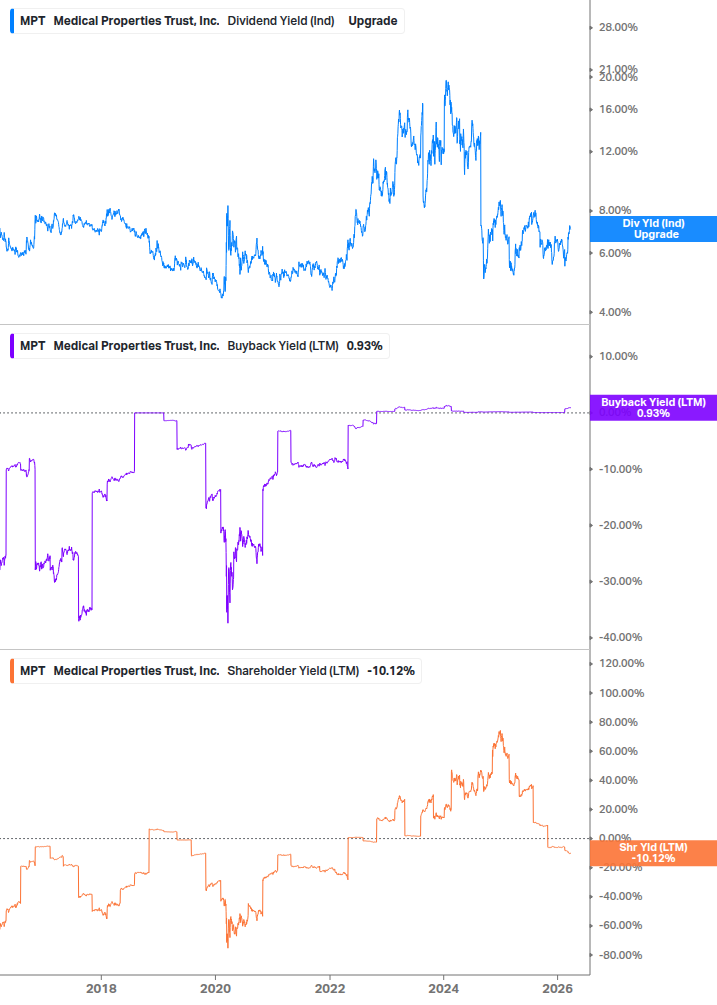Click the MPT ticker in Buyback Yield legend

click(x=33, y=346)
